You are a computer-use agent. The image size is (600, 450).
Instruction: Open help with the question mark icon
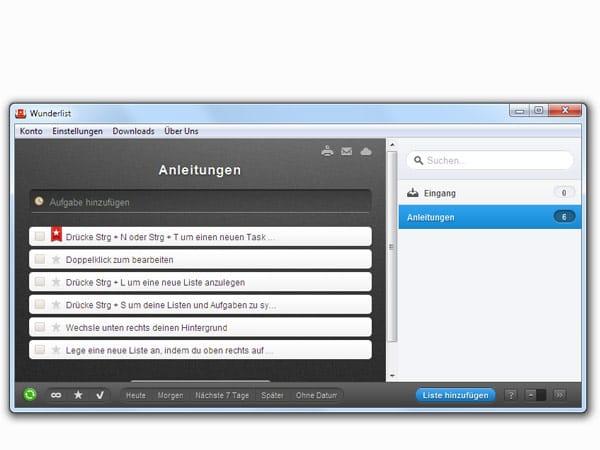(511, 395)
